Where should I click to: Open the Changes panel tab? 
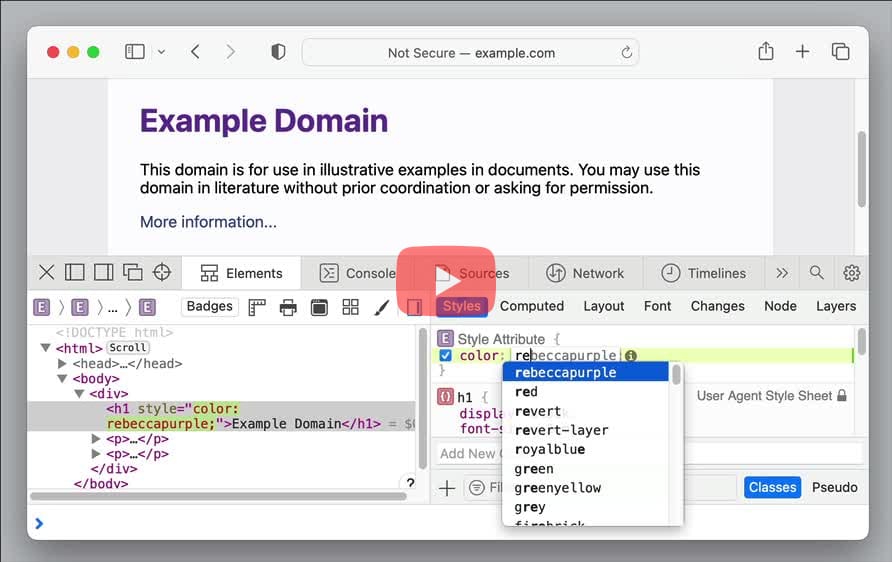[717, 306]
